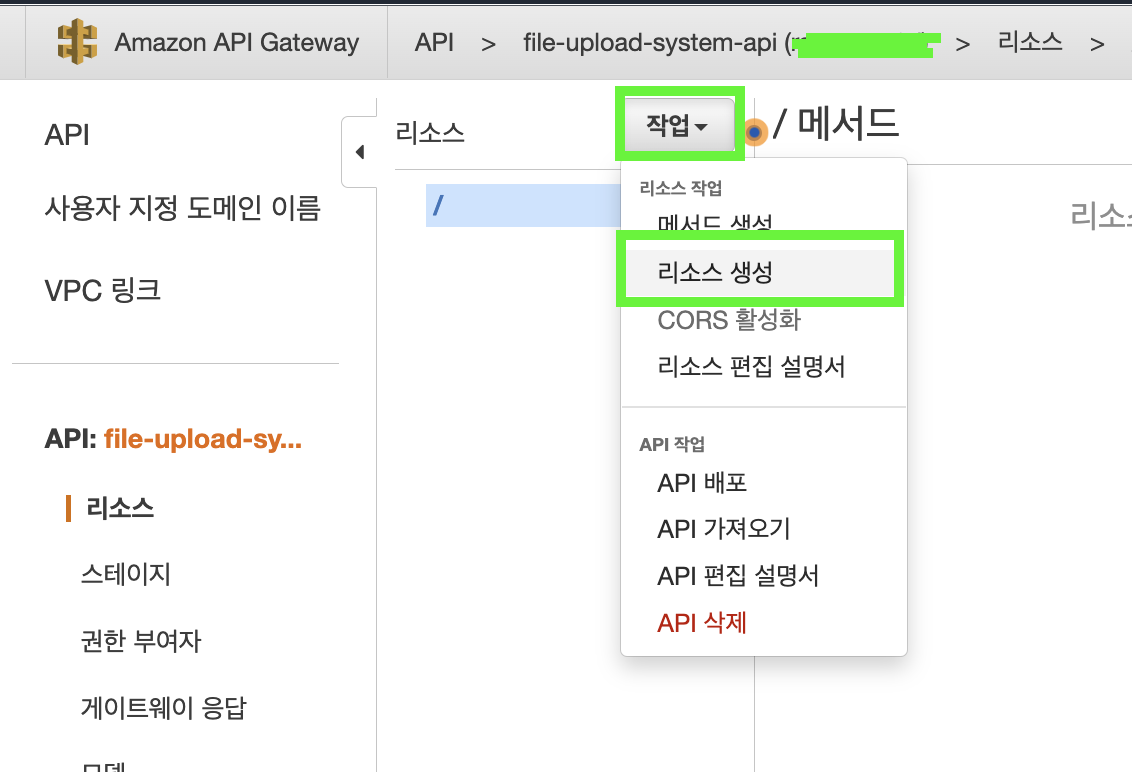The height and width of the screenshot is (772, 1132).
Task: Select 스테이지 in the API sidebar
Action: [126, 574]
